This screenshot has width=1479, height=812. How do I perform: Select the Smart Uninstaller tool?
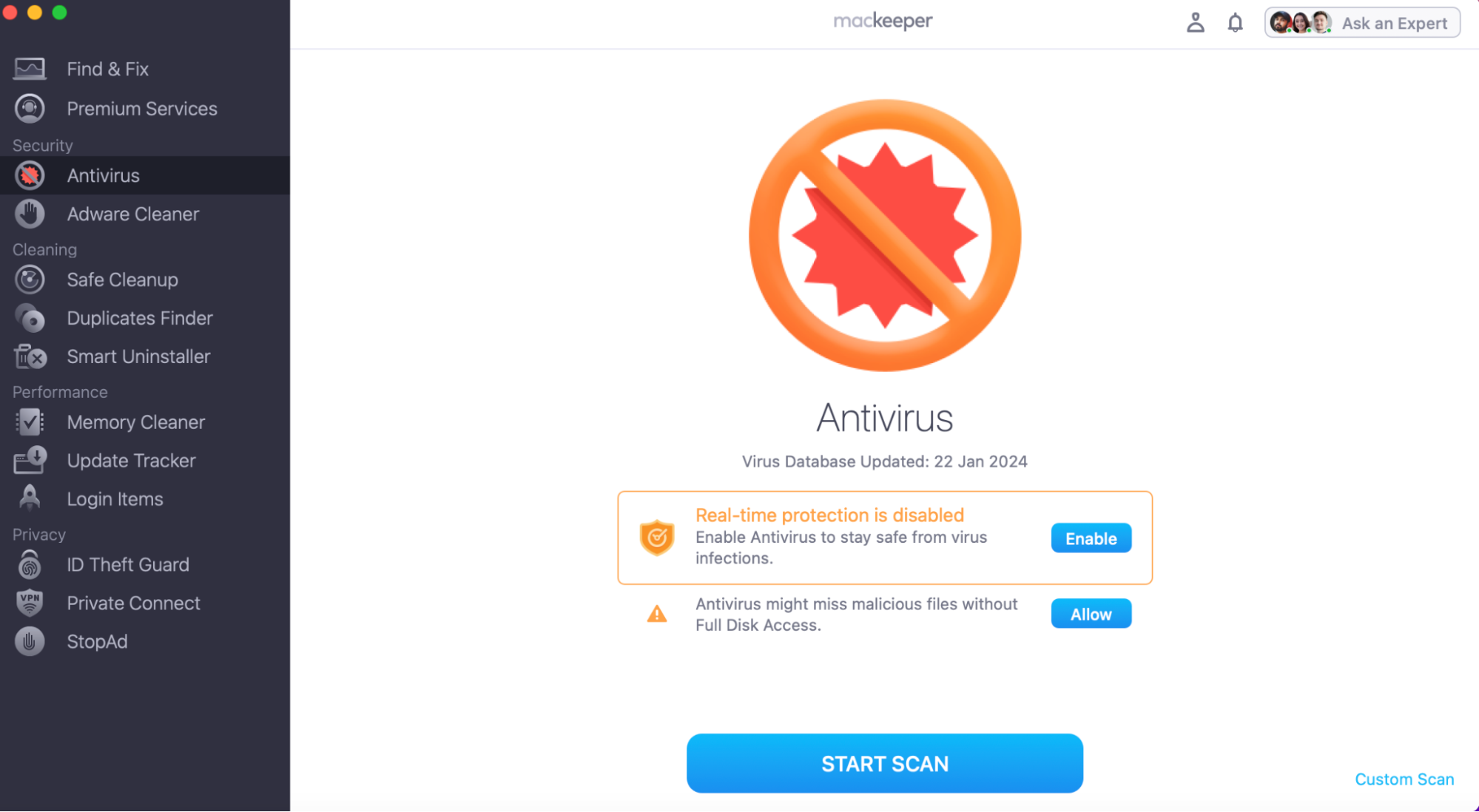[x=138, y=356]
